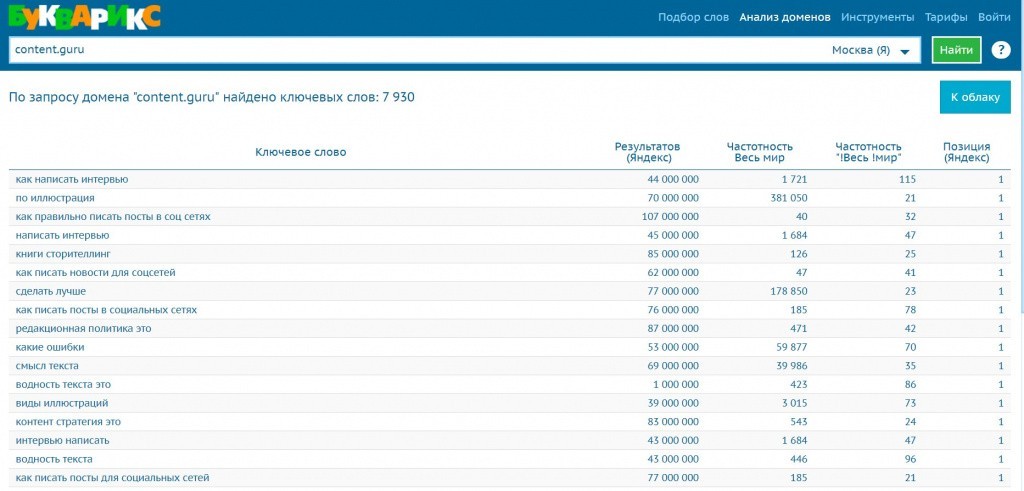The height and width of the screenshot is (491, 1024).
Task: Sort by Ключевое слово column header
Action: tap(300, 152)
